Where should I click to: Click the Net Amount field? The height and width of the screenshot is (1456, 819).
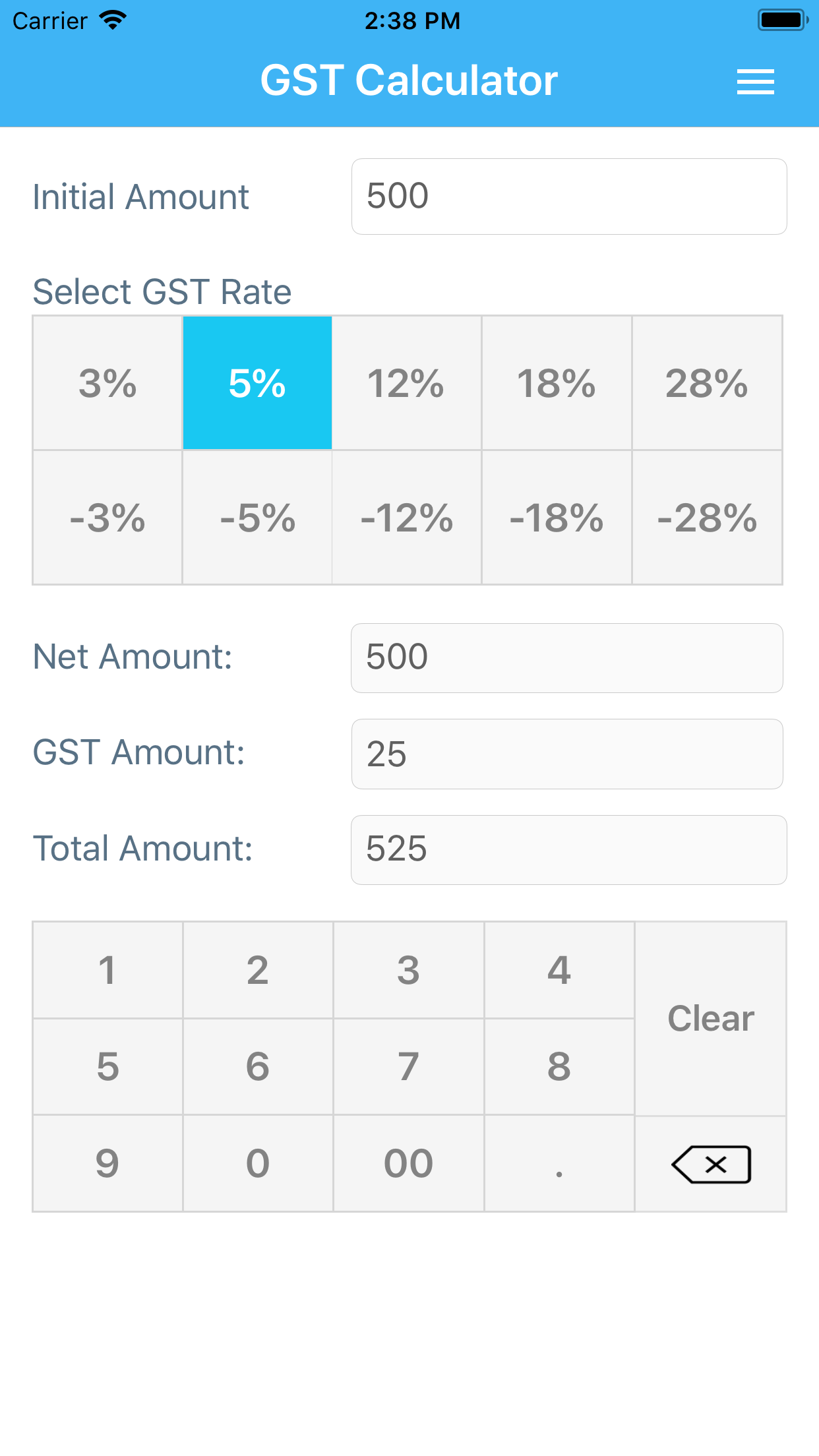(x=567, y=658)
